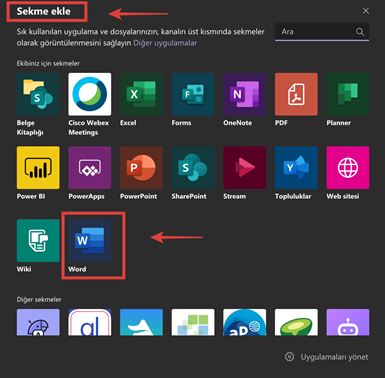
Task: Select the SharePoint app tile
Action: click(193, 167)
